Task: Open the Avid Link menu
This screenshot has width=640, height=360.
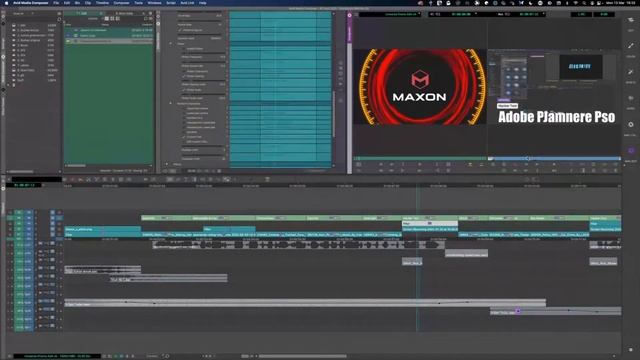Action: [x=187, y=3]
